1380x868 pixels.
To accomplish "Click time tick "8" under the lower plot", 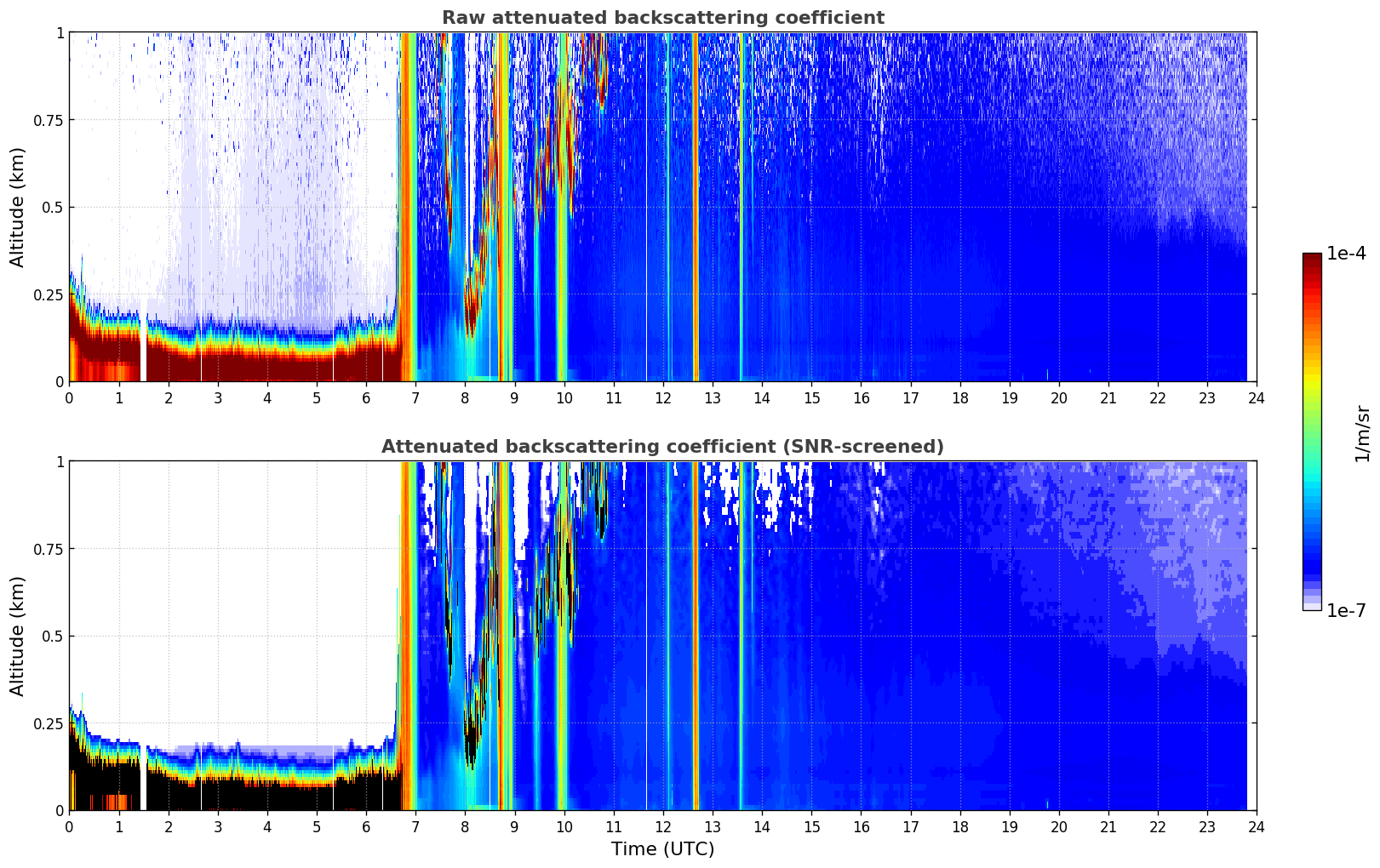I will coord(465,826).
